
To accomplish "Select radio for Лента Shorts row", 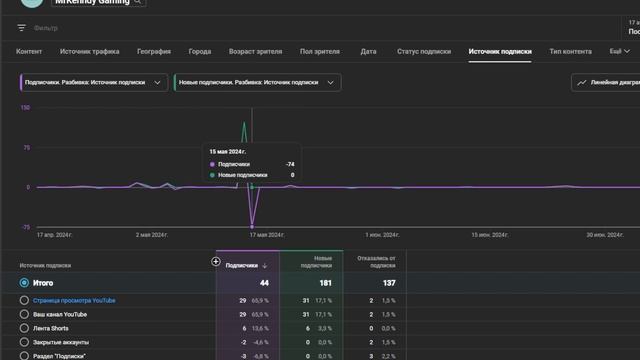I will (x=24, y=328).
